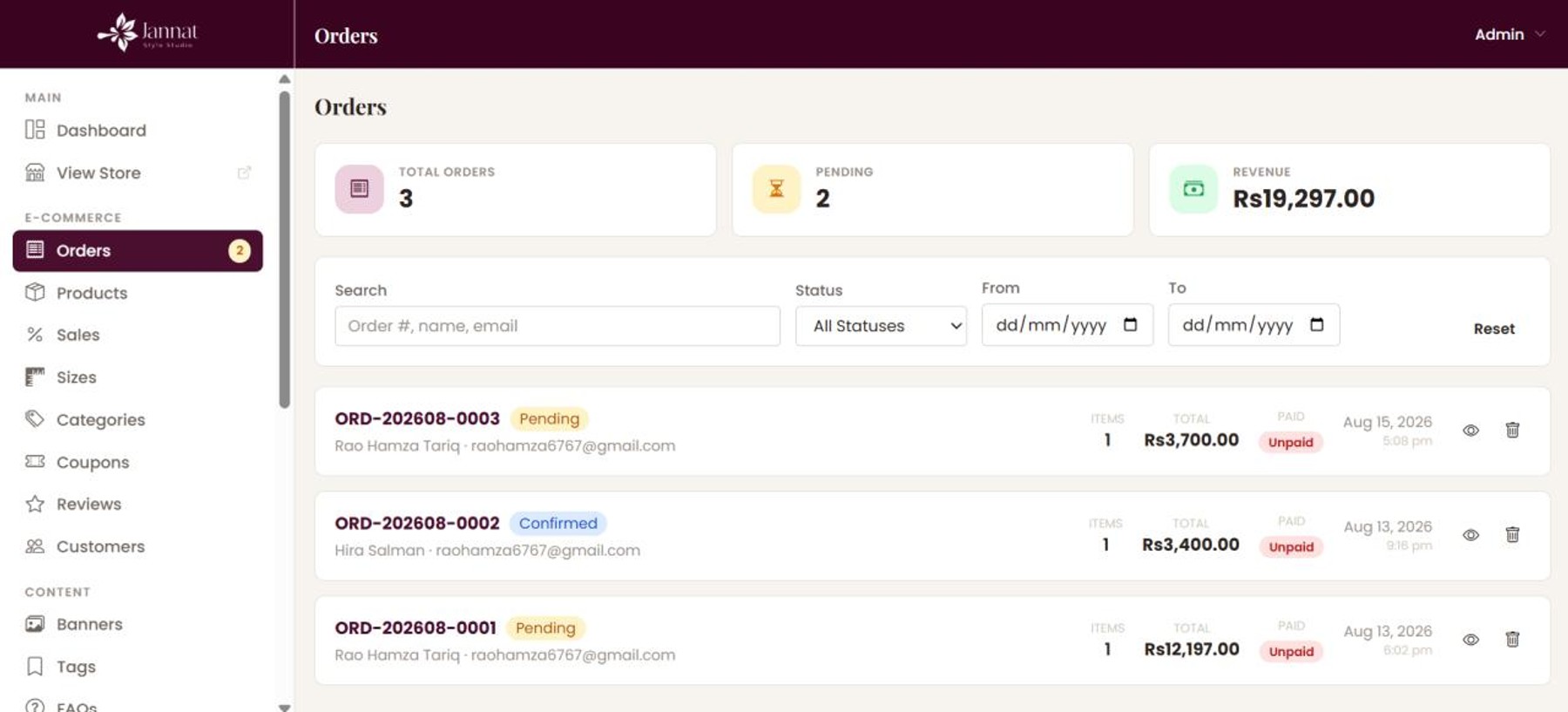Click the Jannat logo in header
The image size is (1568, 712).
(x=147, y=33)
